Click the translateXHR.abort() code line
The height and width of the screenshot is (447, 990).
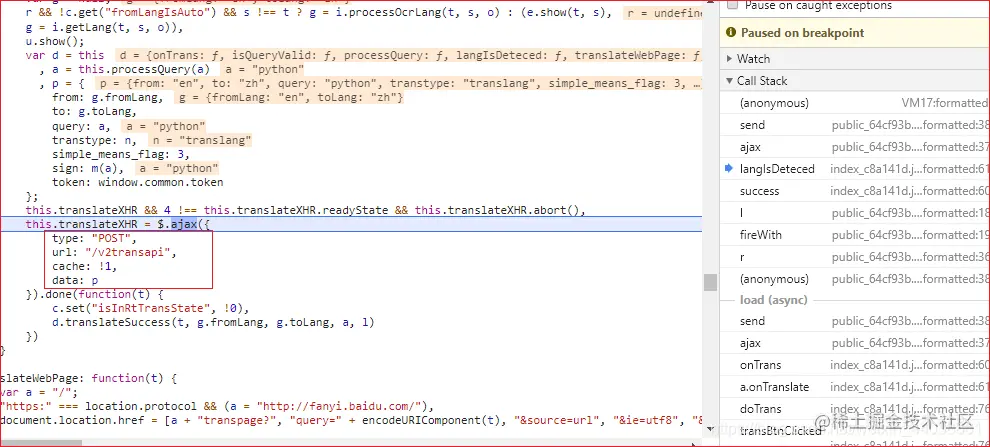point(306,210)
